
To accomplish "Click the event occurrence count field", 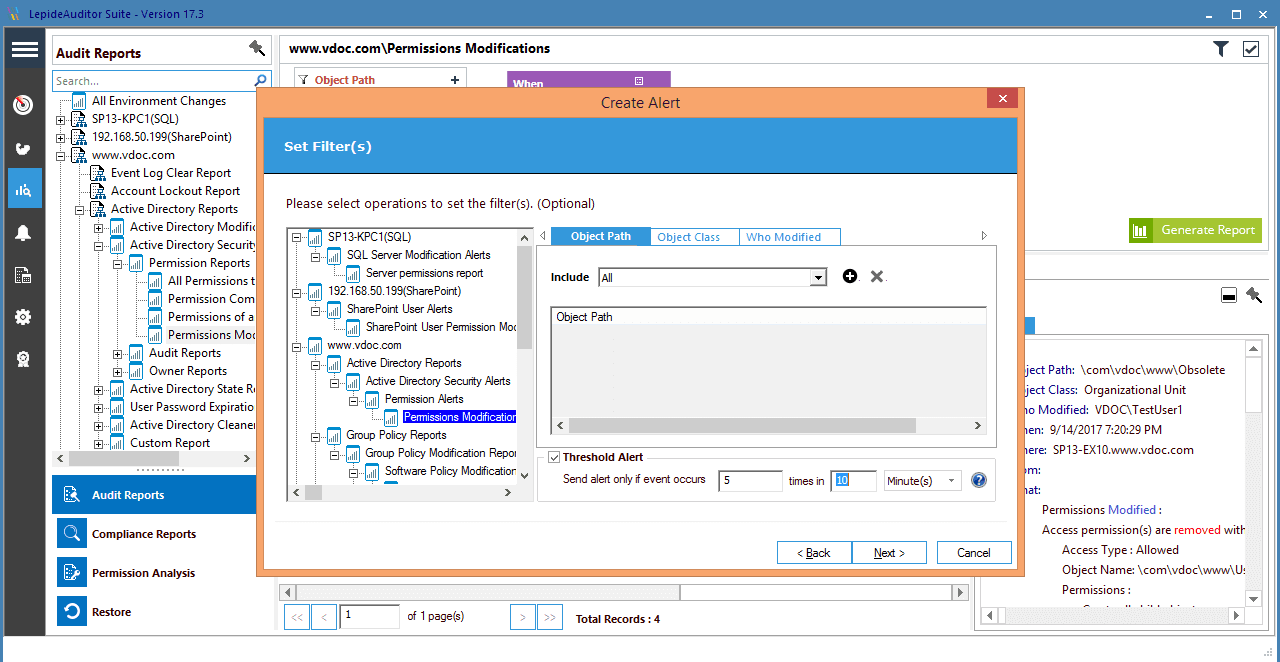I will click(x=750, y=481).
